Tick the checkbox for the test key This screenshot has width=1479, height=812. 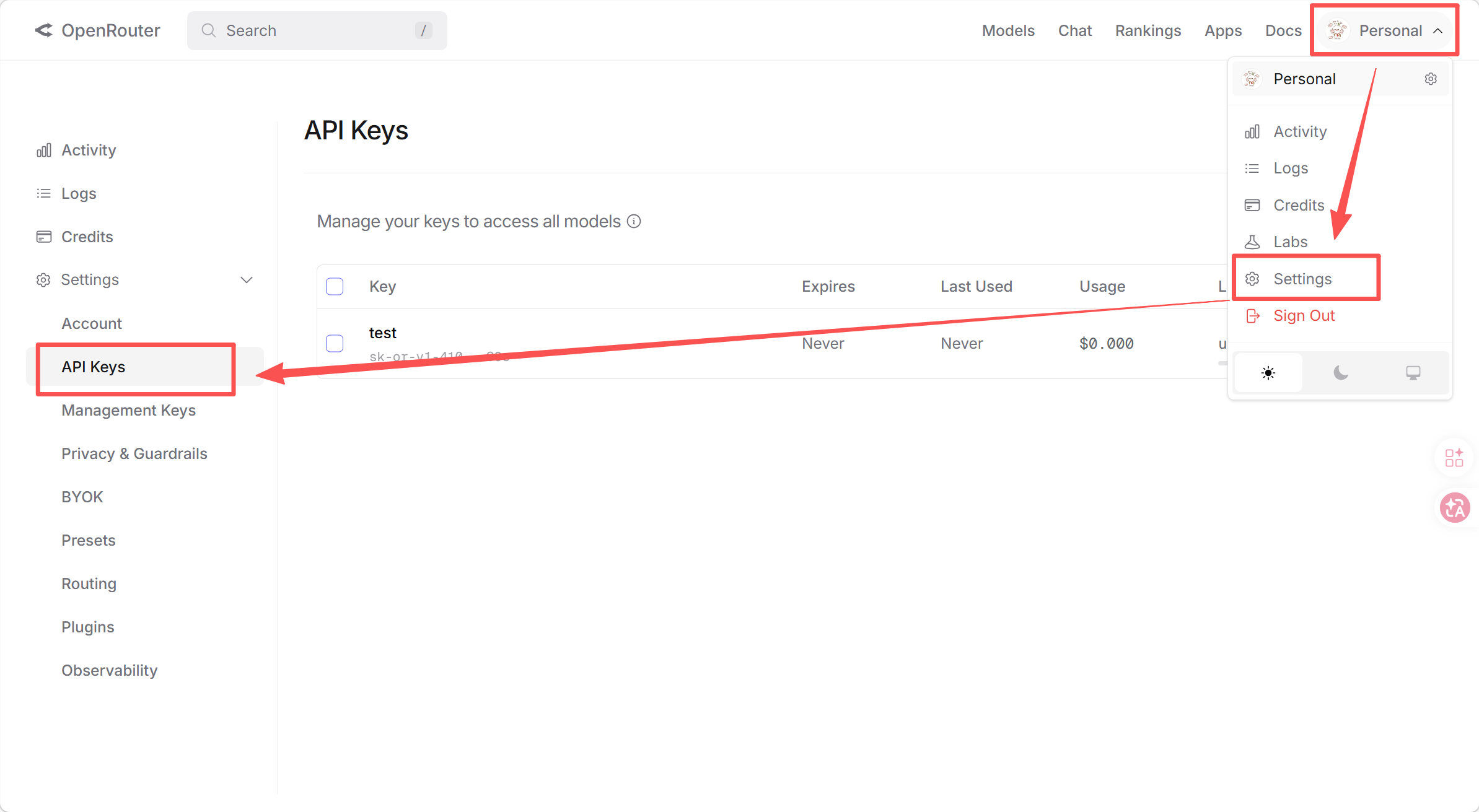335,343
